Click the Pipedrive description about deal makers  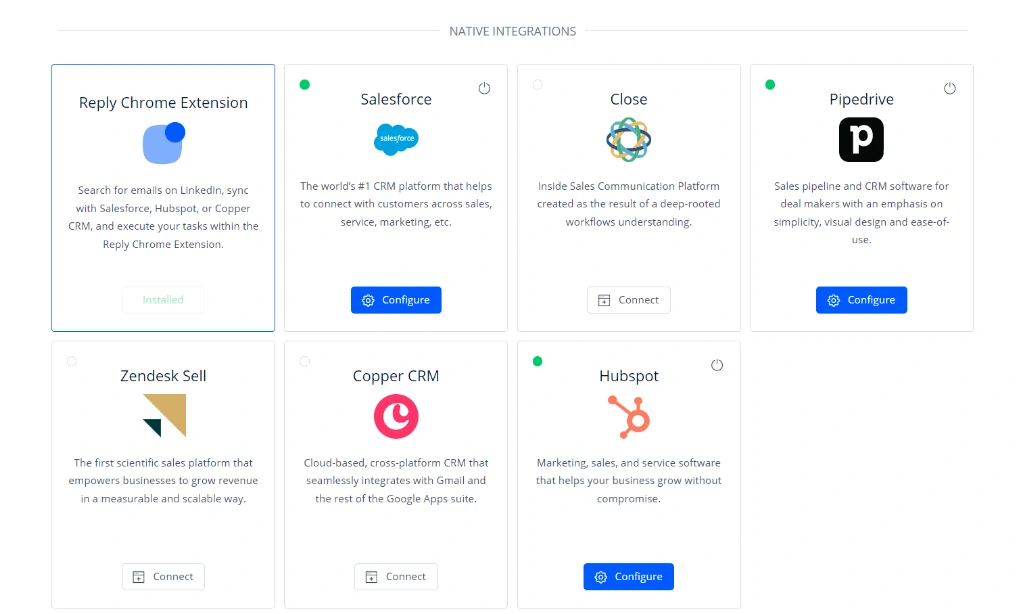point(861,212)
